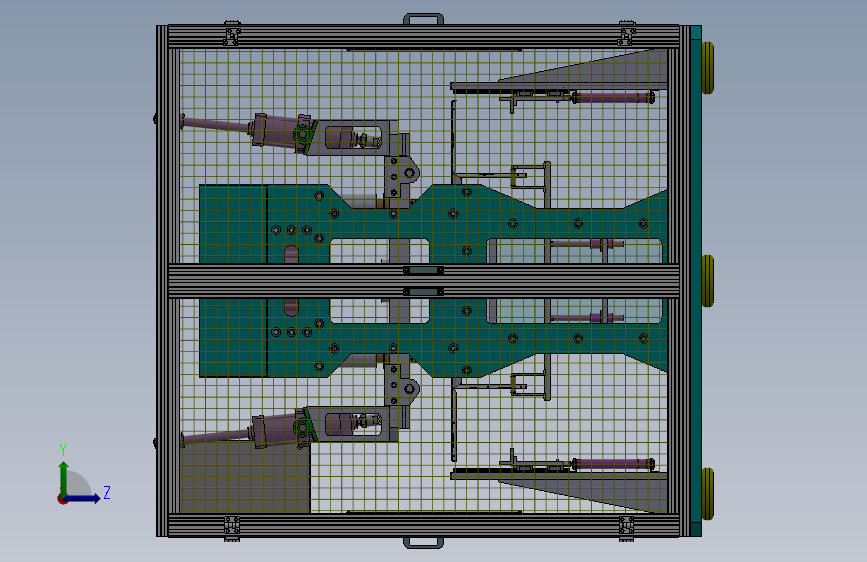Select the handle on the bottom frame rail
Screen dimensions: 867x562
(424, 542)
